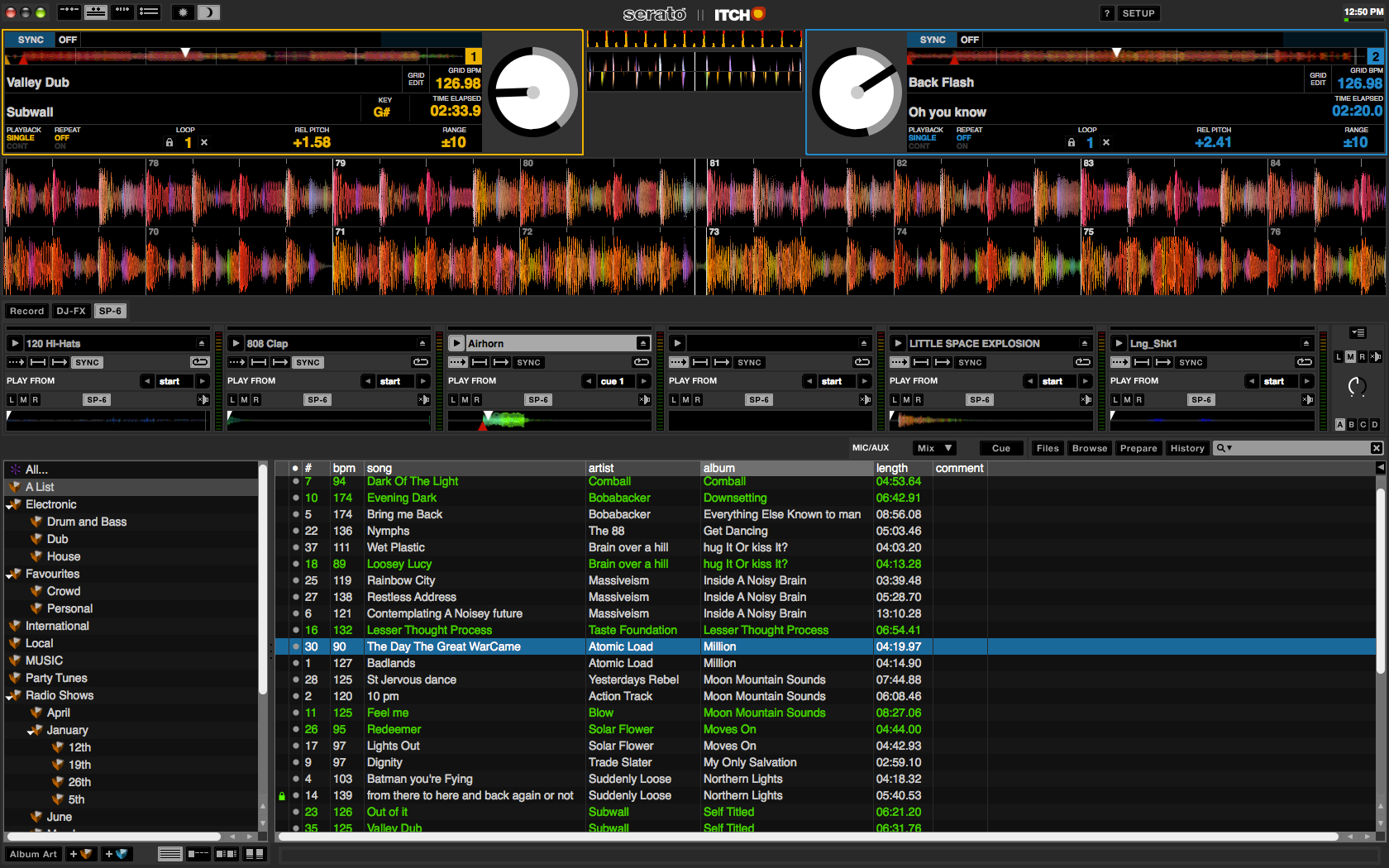
Task: Select sample bank D
Action: tap(1375, 424)
